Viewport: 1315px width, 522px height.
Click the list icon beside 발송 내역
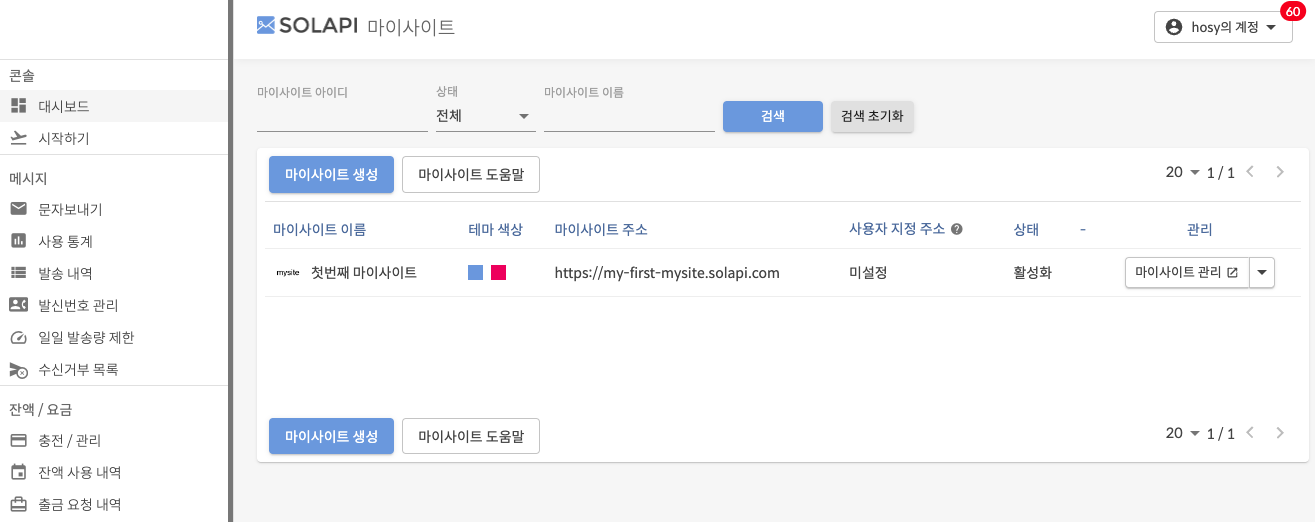[18, 273]
